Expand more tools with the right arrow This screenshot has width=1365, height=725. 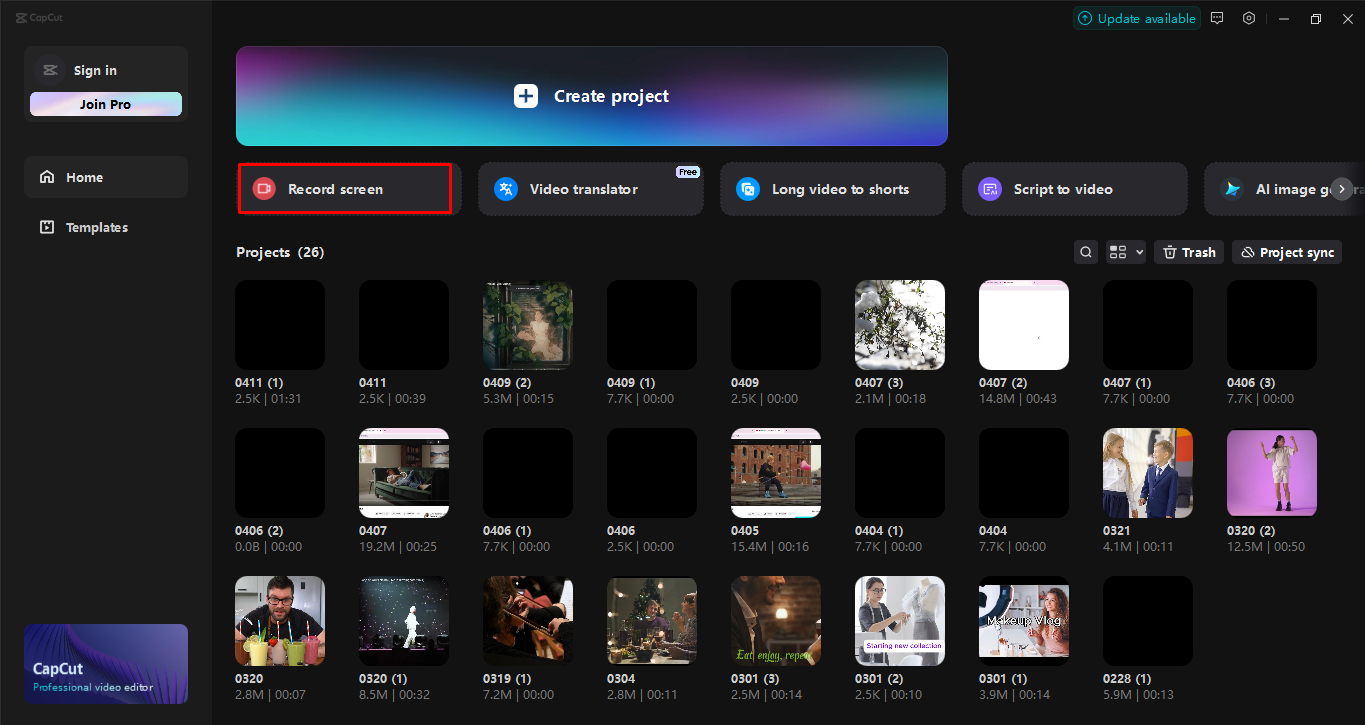(x=1341, y=188)
